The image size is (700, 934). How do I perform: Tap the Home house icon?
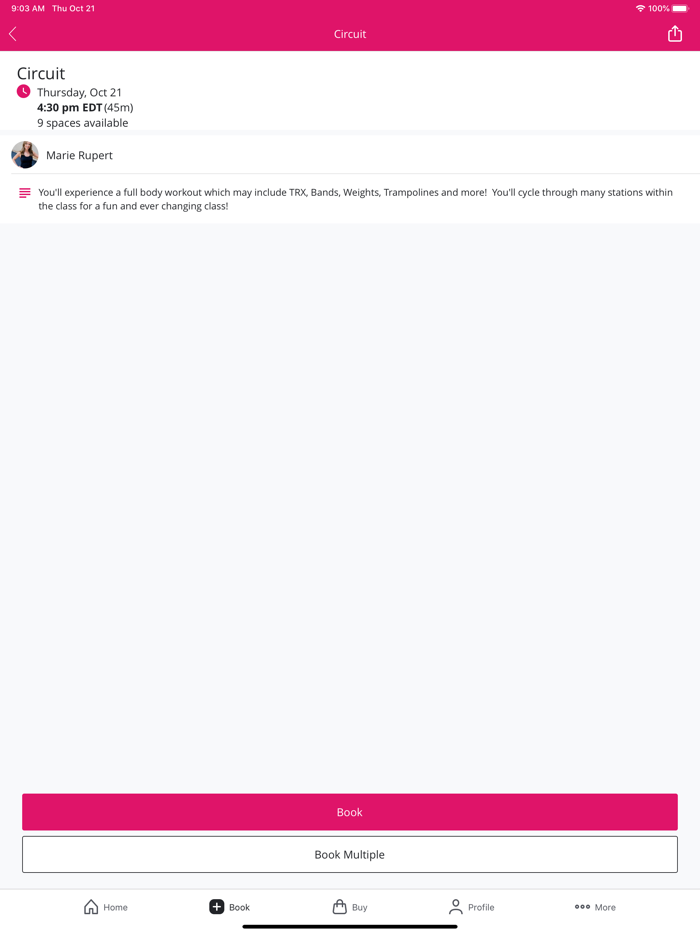click(x=91, y=907)
